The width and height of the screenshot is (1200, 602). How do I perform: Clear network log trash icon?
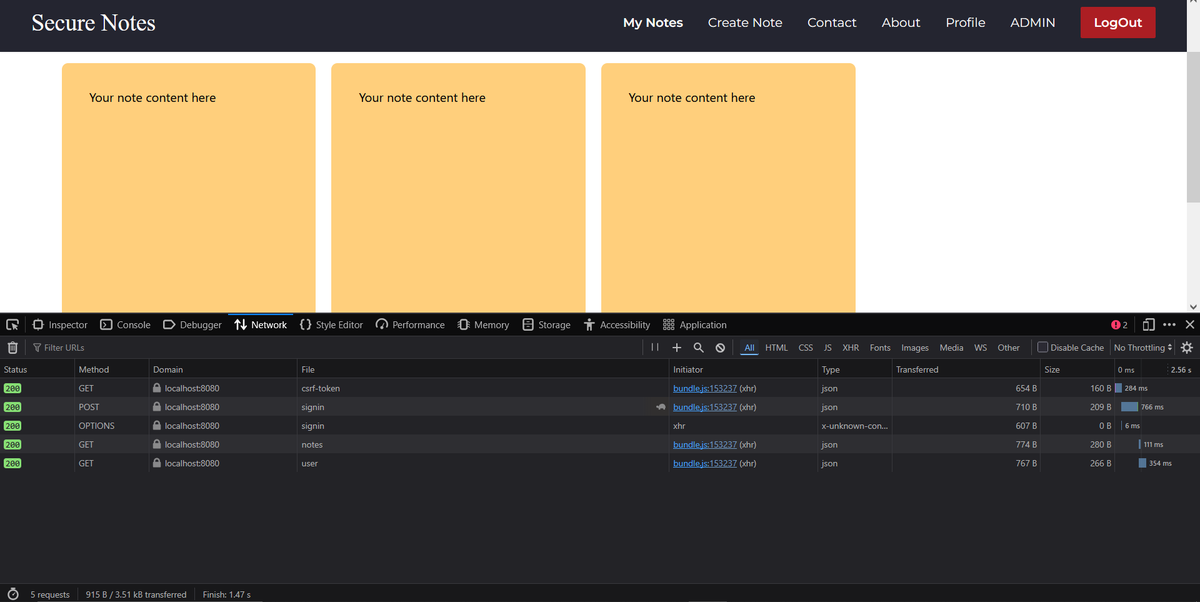(12, 348)
